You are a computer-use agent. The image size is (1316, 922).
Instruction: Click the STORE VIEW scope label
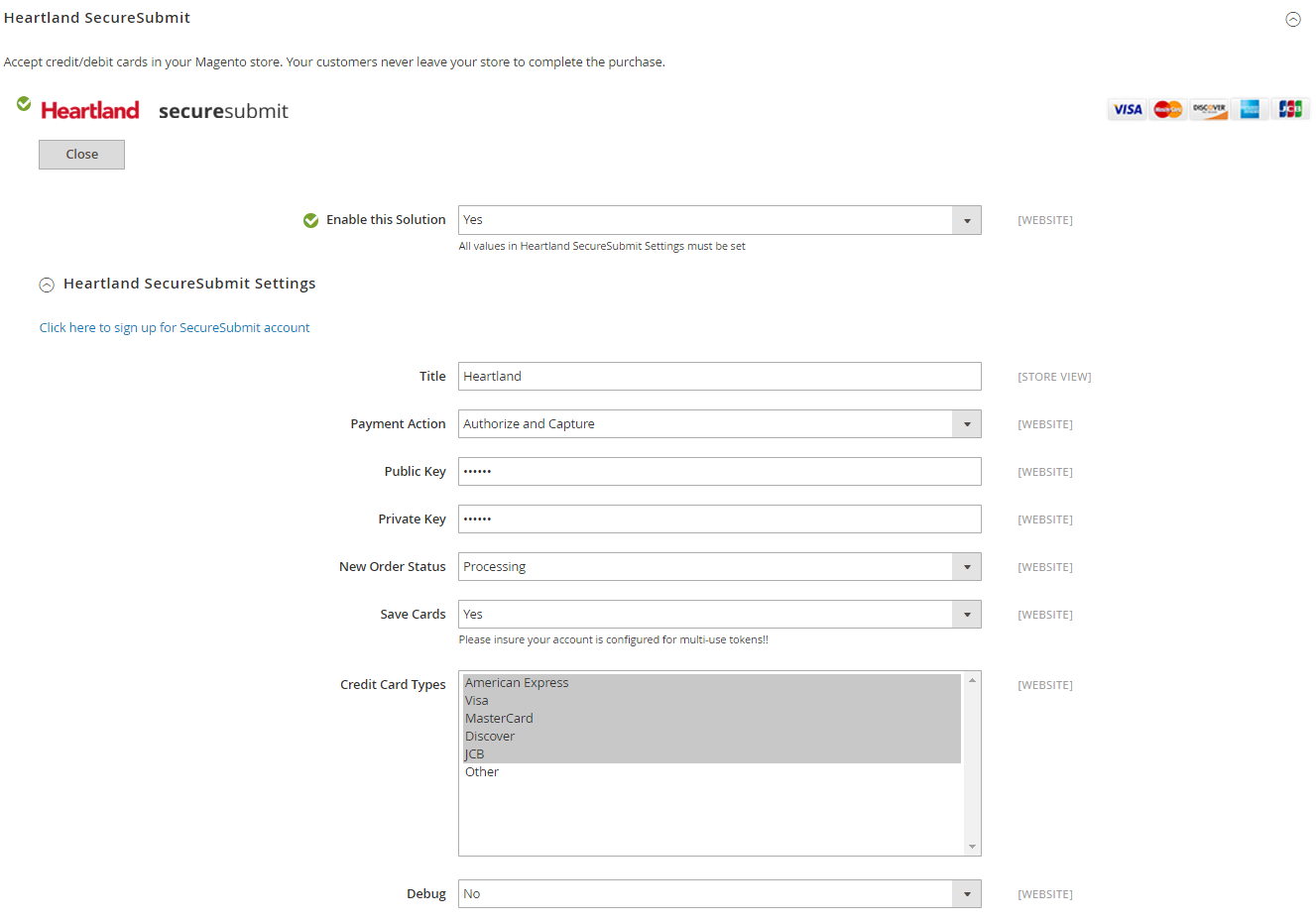point(1054,377)
